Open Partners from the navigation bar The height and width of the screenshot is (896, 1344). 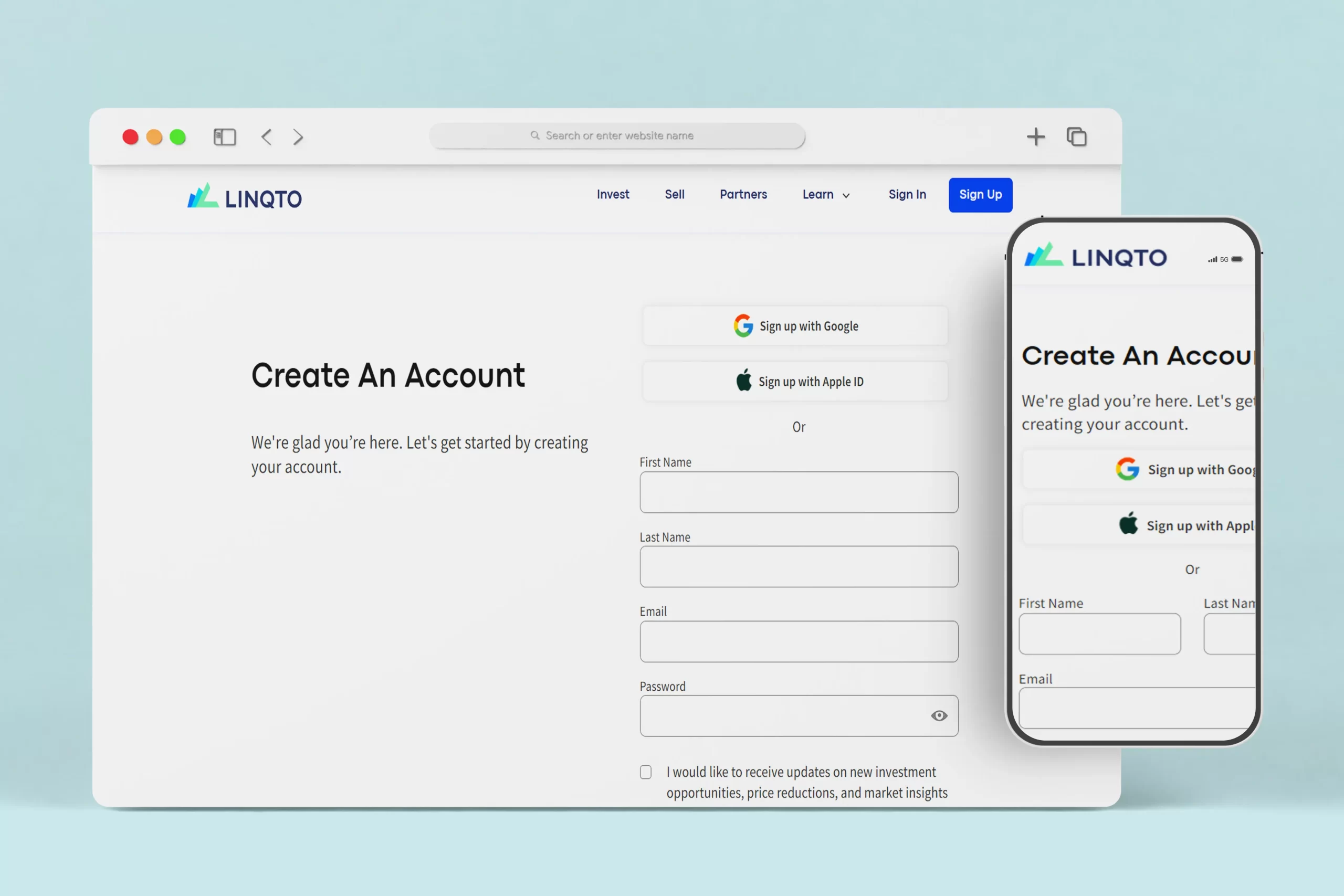[743, 195]
